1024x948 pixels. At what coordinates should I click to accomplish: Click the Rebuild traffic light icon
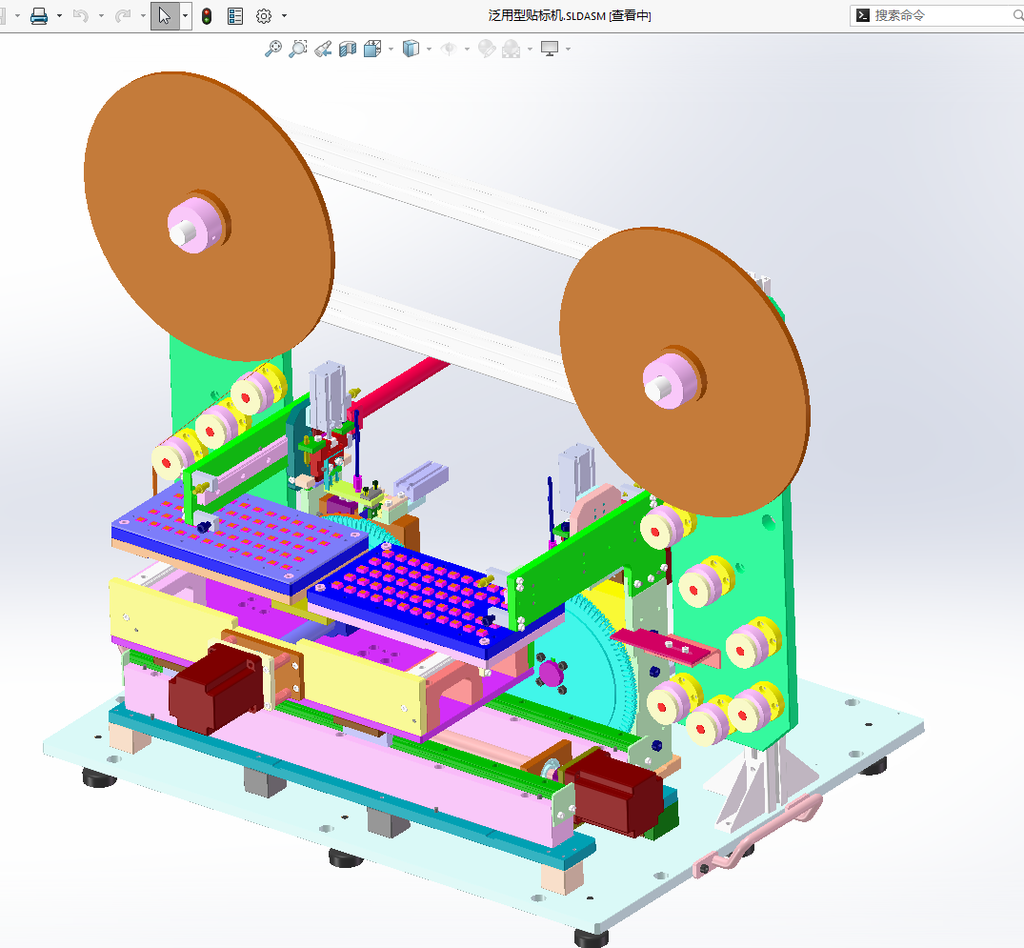click(206, 16)
